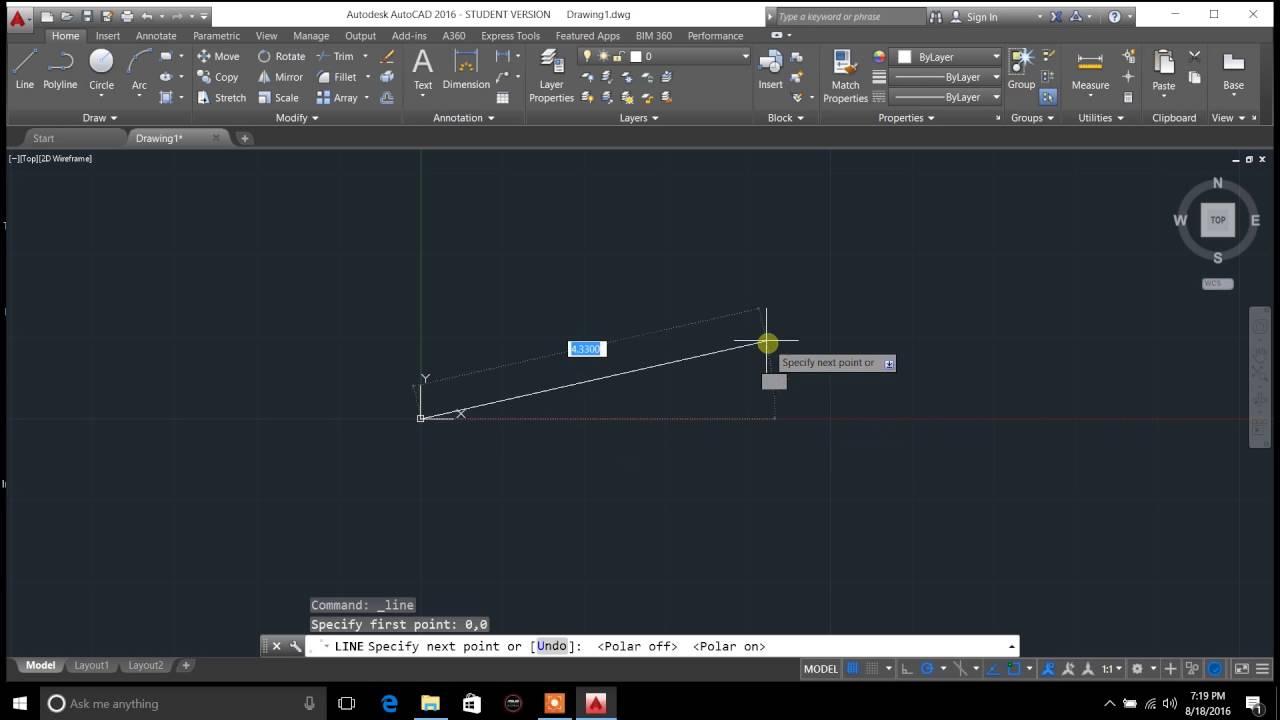Select the Polyline tool
This screenshot has width=1280, height=720.
click(60, 70)
